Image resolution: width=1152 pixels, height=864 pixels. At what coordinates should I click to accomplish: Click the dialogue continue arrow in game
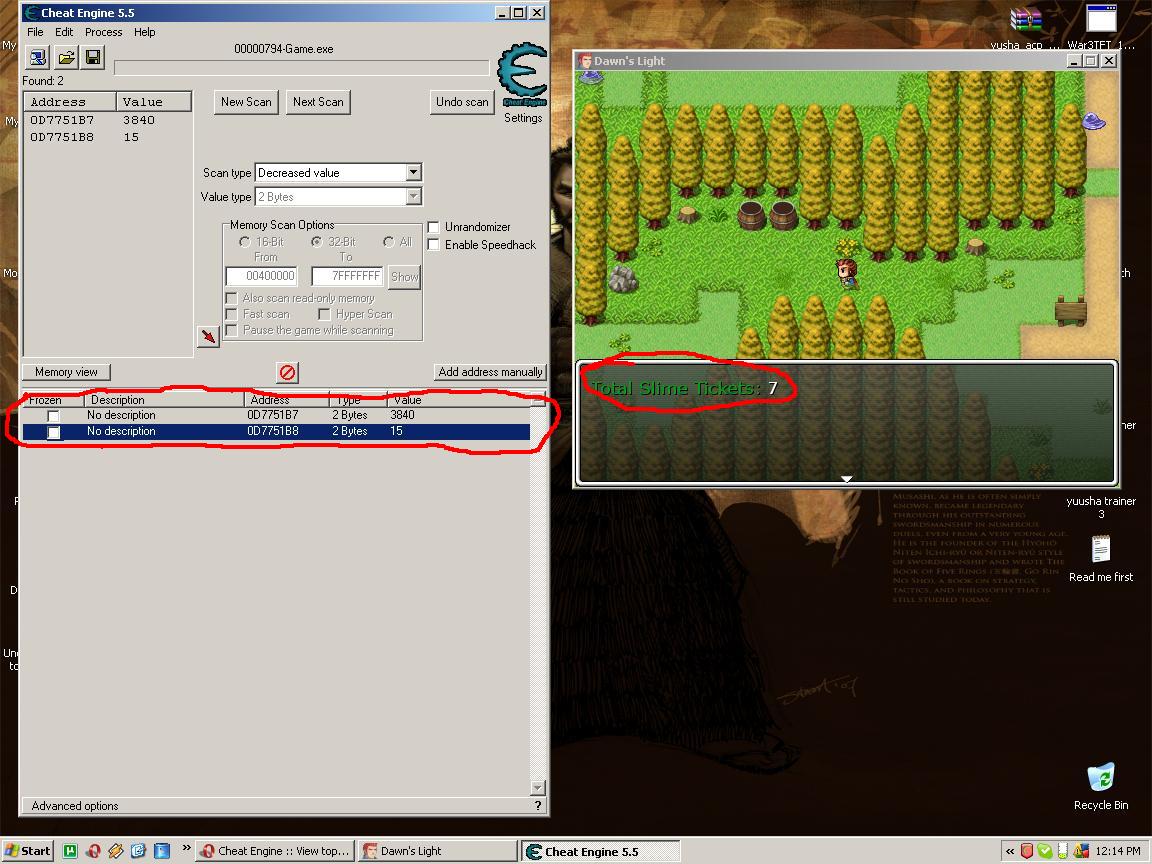[x=846, y=478]
